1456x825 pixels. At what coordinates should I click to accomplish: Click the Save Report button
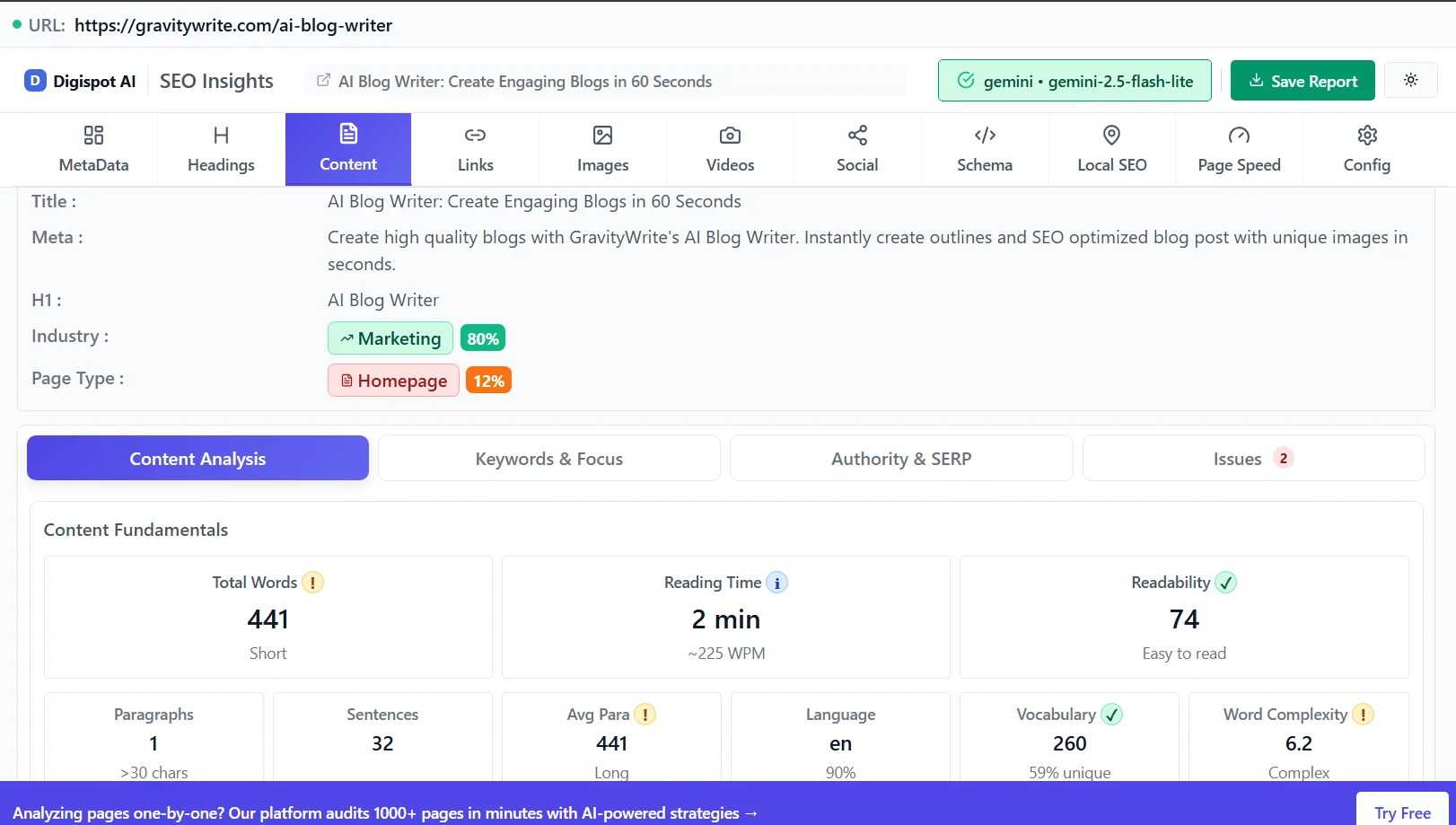[1303, 80]
